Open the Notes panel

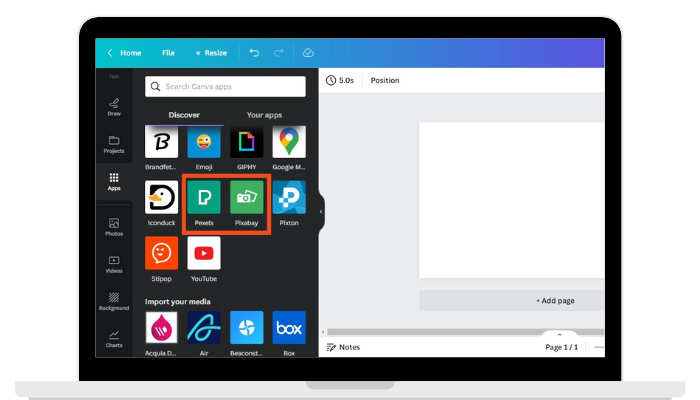(343, 347)
